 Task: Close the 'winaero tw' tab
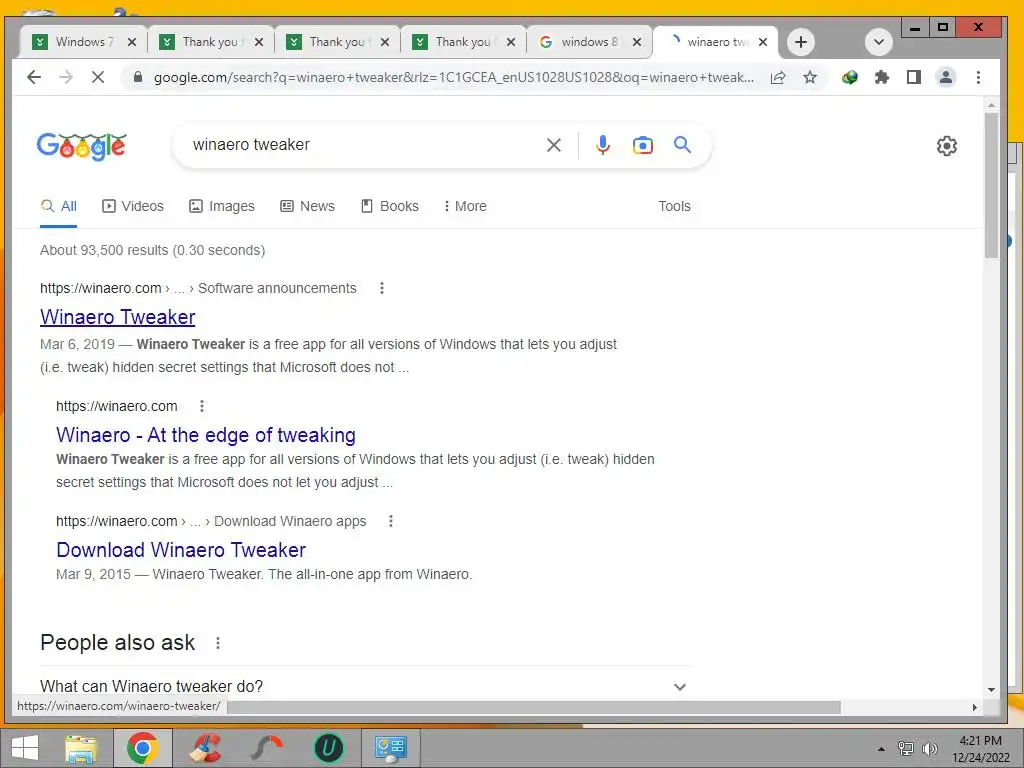pyautogui.click(x=763, y=42)
